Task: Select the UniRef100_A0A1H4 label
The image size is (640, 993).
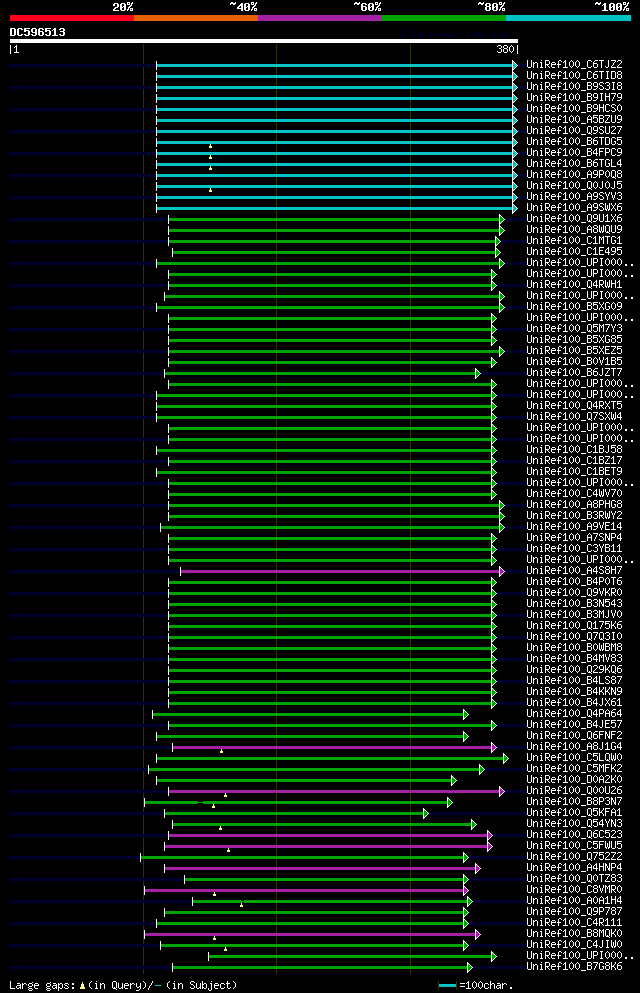Action: tap(574, 900)
